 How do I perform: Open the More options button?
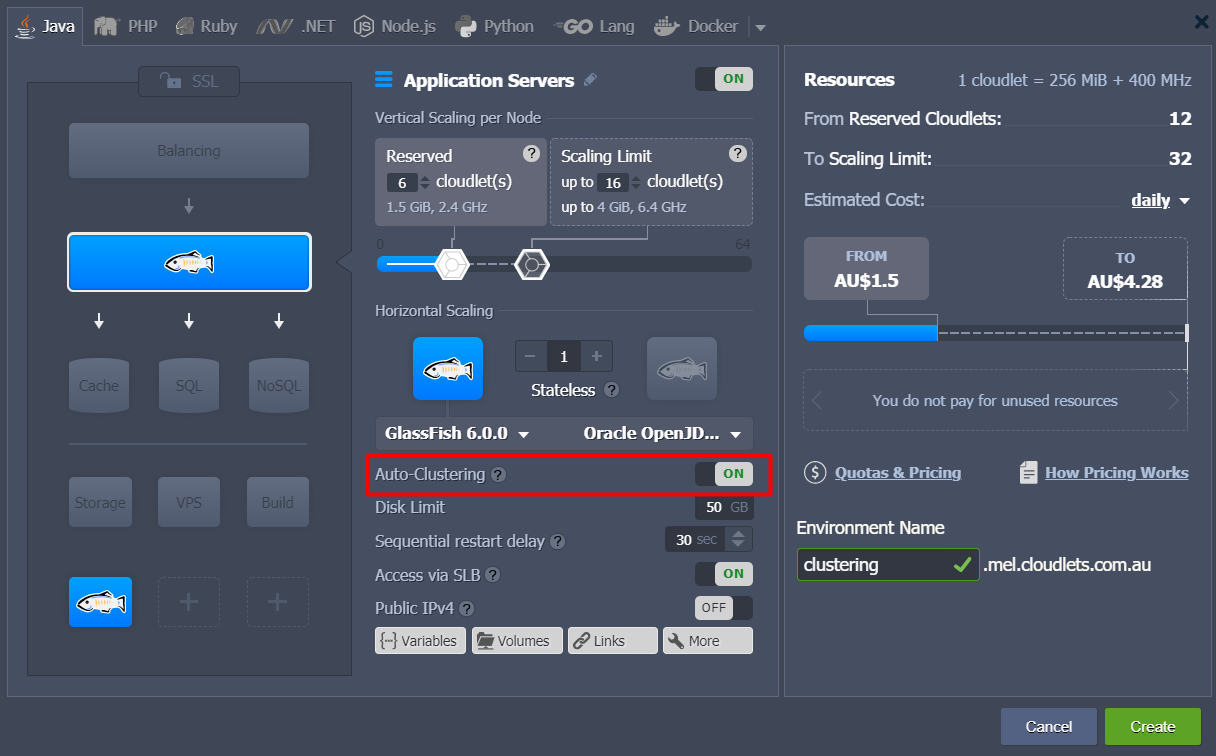point(707,640)
